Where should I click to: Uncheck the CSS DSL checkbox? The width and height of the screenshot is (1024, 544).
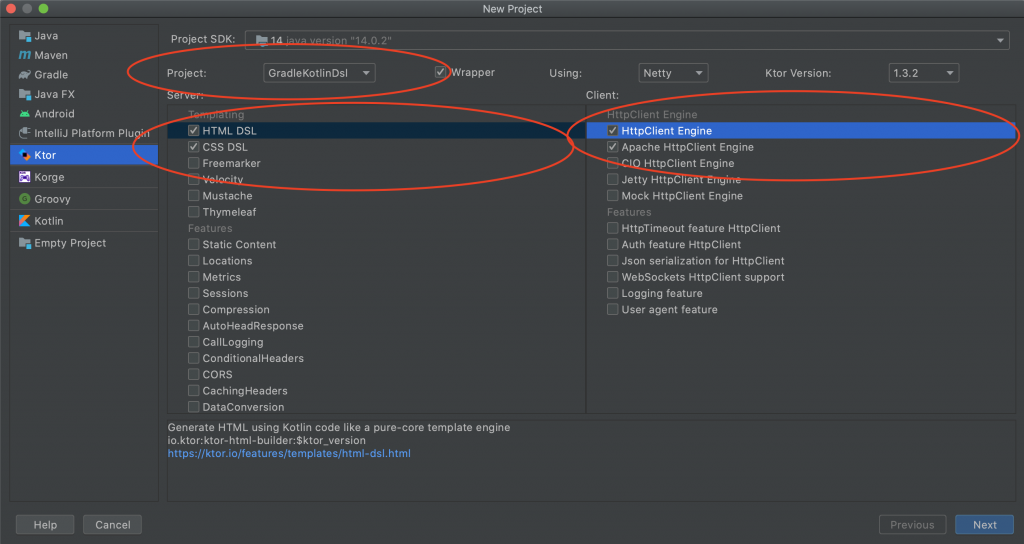pyautogui.click(x=193, y=147)
